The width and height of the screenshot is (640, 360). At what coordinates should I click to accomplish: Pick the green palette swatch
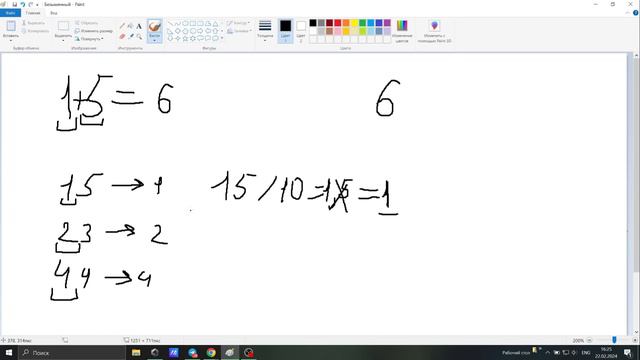click(x=362, y=23)
